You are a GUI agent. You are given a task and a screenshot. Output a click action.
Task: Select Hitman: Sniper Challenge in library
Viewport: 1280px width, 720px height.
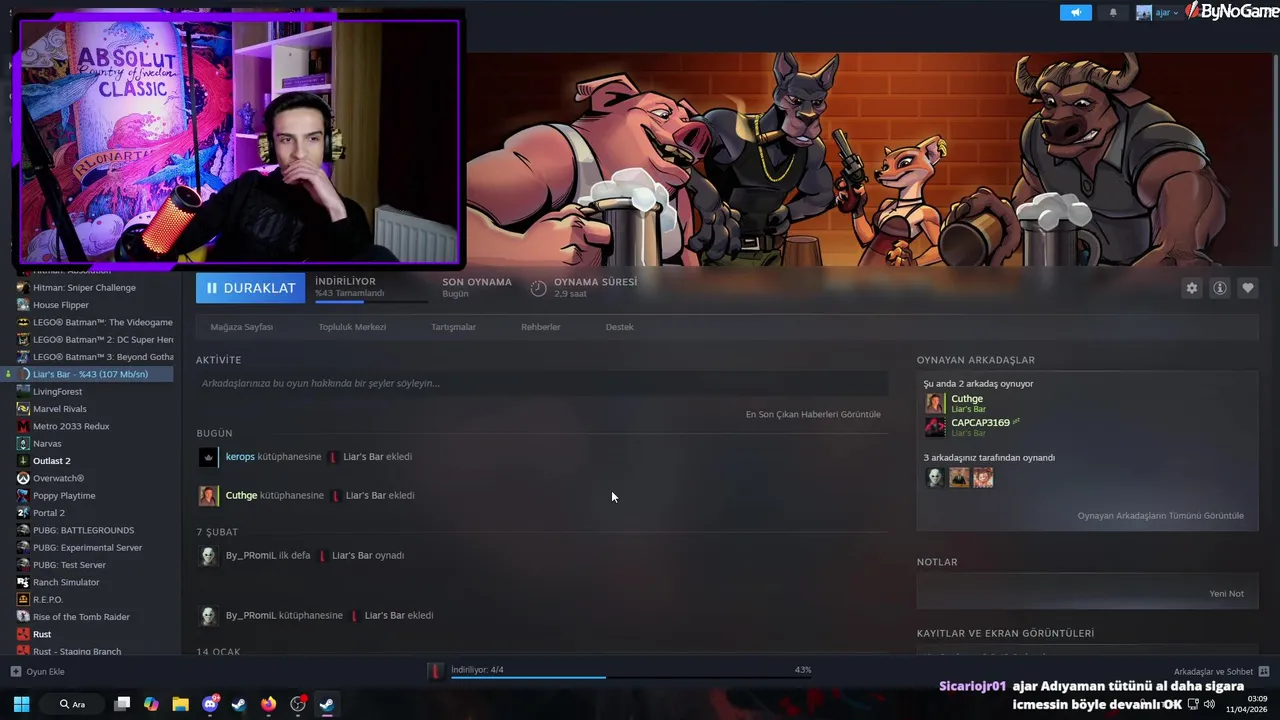coord(84,288)
